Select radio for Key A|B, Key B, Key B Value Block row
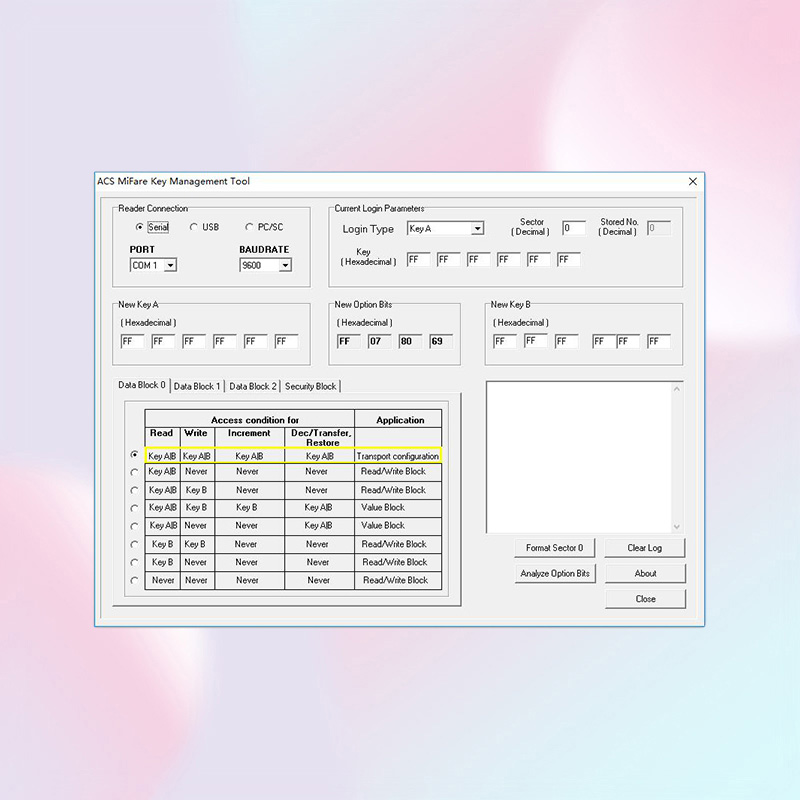 coord(134,508)
